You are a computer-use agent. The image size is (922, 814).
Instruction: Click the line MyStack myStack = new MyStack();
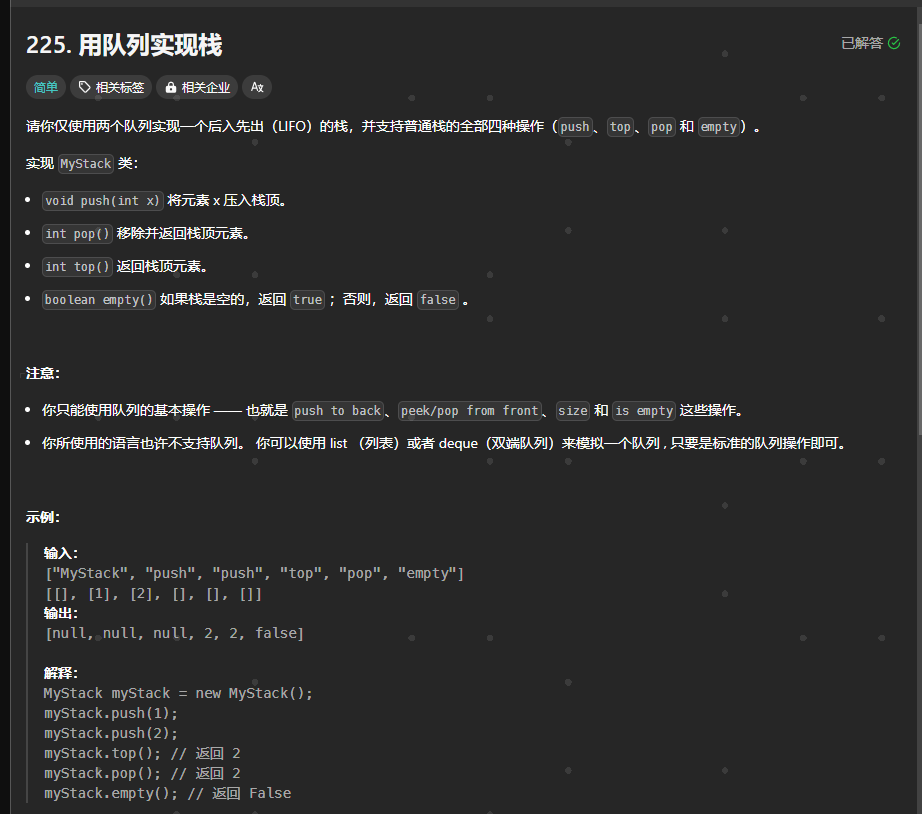178,693
